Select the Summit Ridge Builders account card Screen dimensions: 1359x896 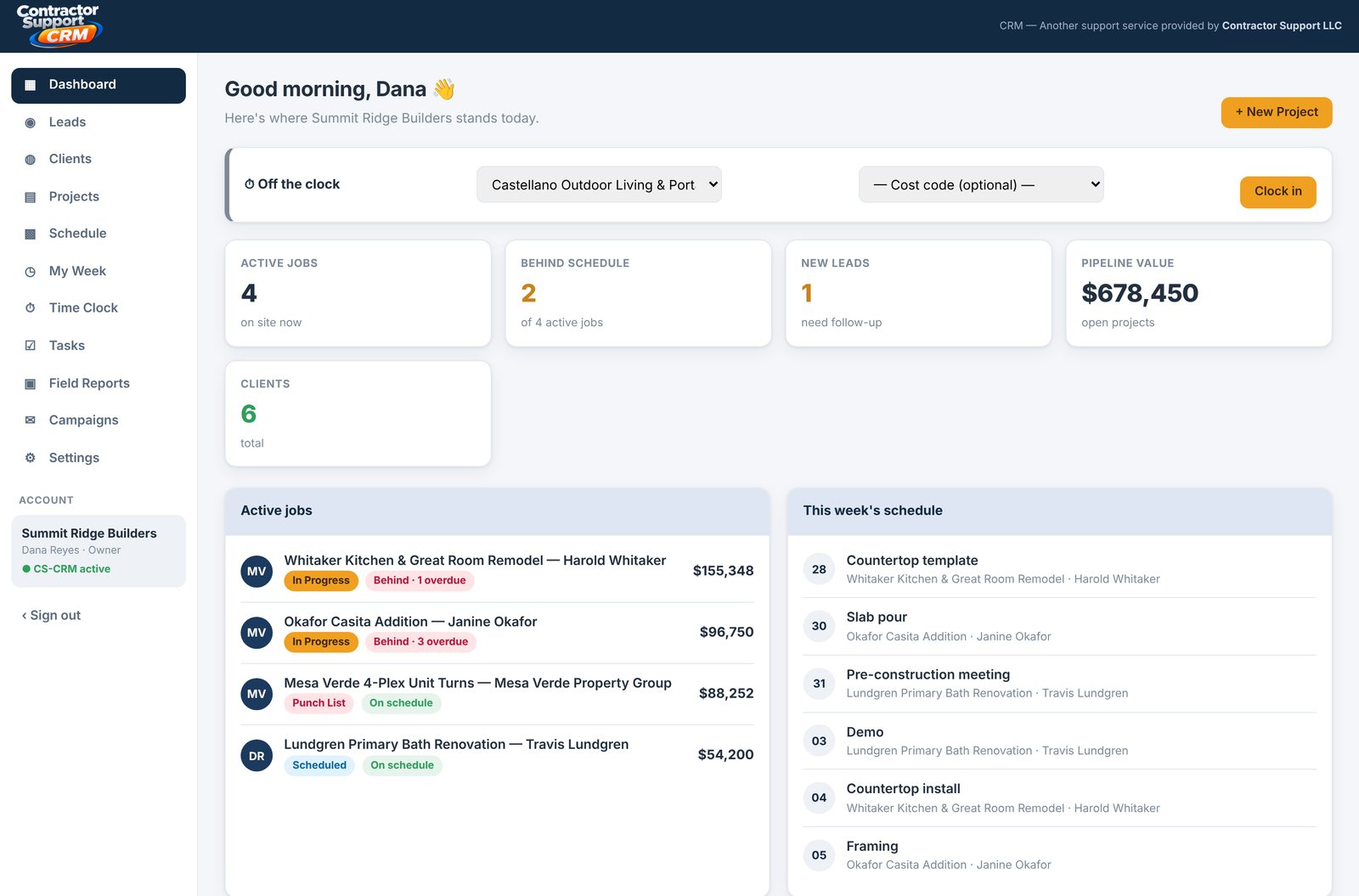[99, 551]
